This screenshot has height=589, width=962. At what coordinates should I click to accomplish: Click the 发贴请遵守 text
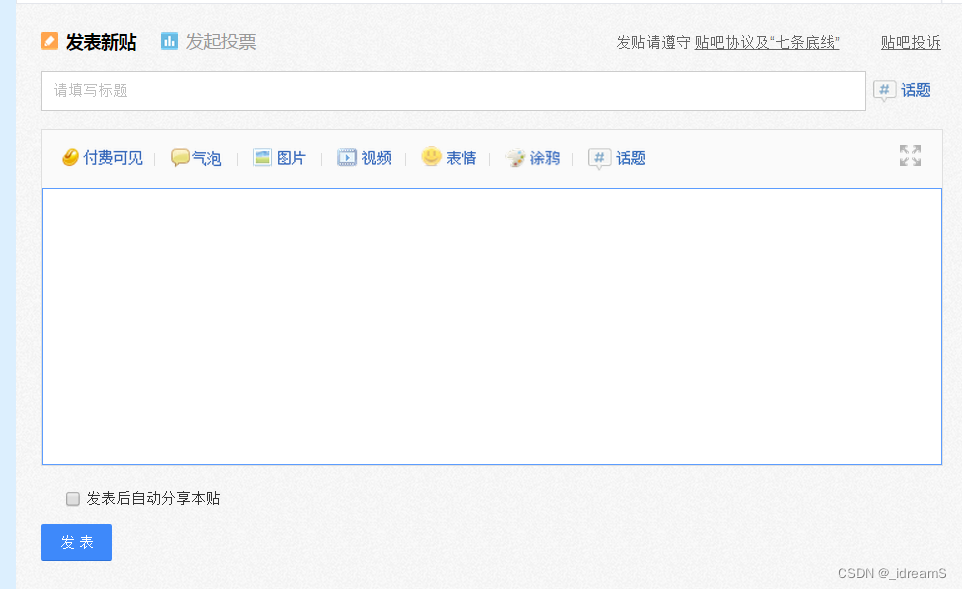pyautogui.click(x=653, y=42)
